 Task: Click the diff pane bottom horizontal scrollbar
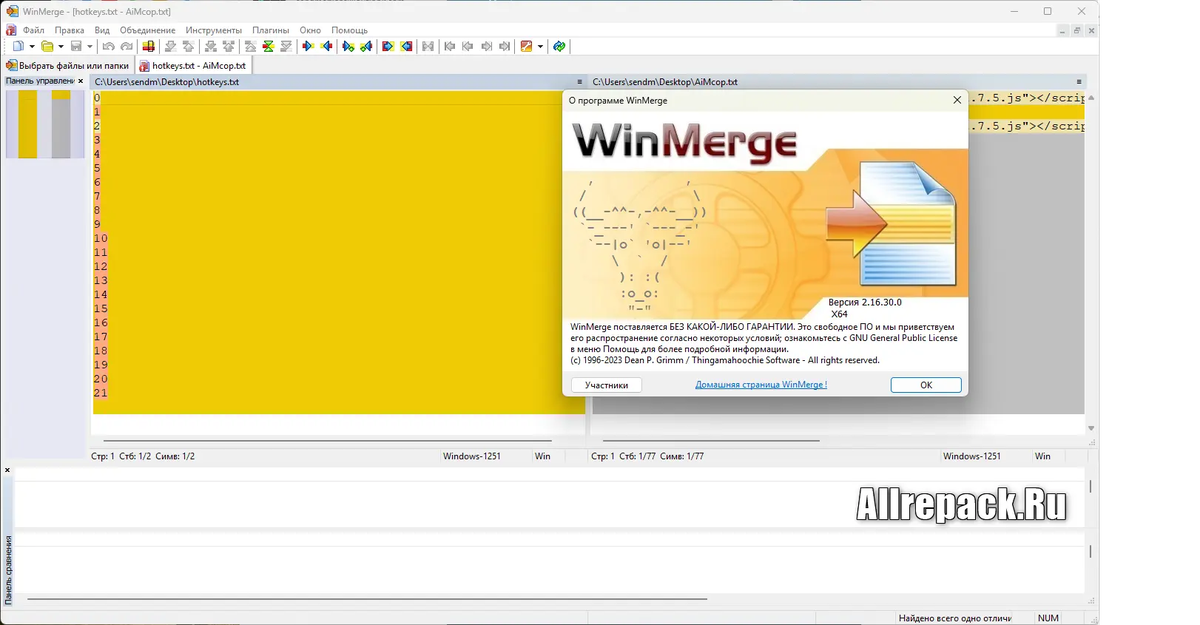point(367,599)
